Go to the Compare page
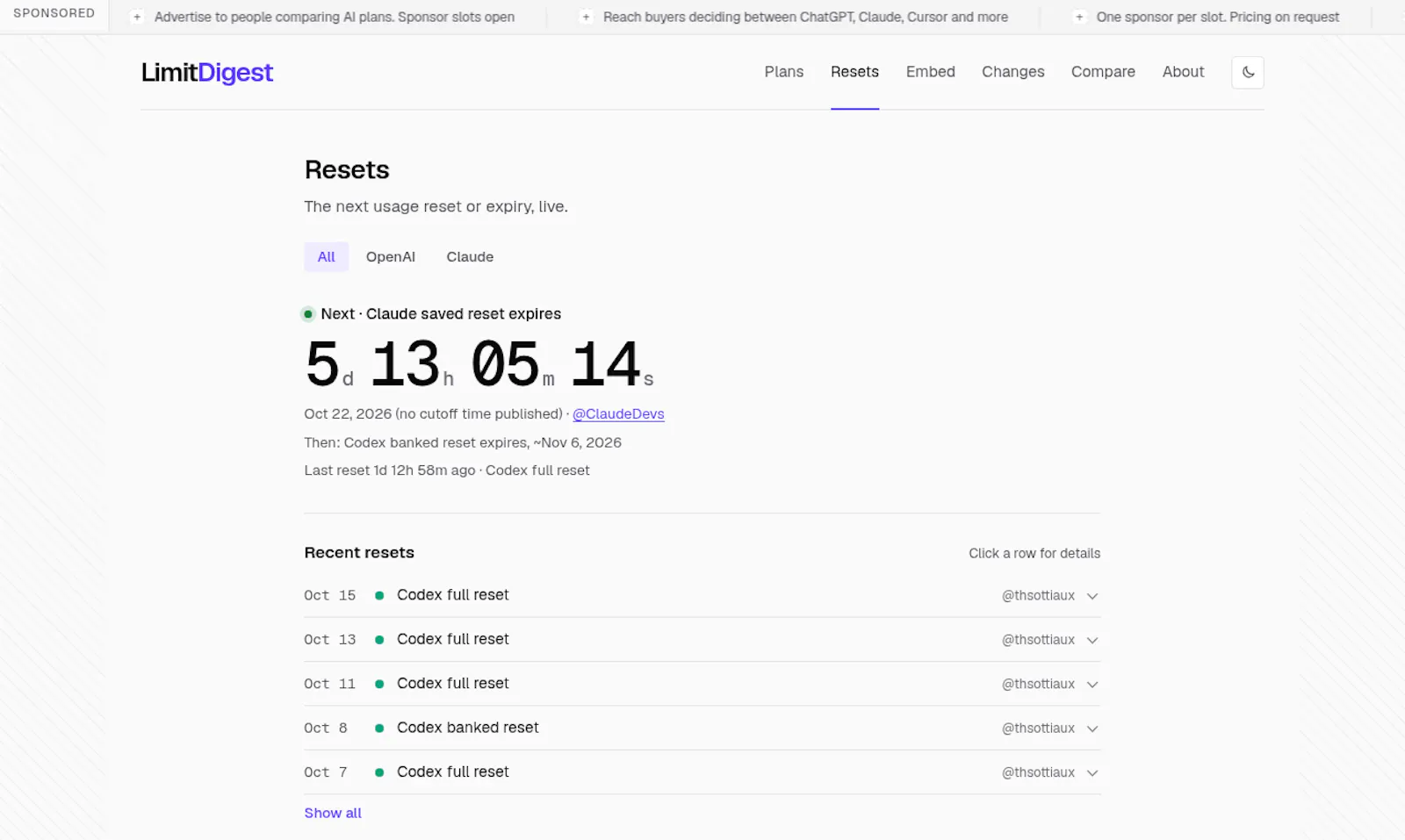Image resolution: width=1405 pixels, height=840 pixels. click(1103, 72)
